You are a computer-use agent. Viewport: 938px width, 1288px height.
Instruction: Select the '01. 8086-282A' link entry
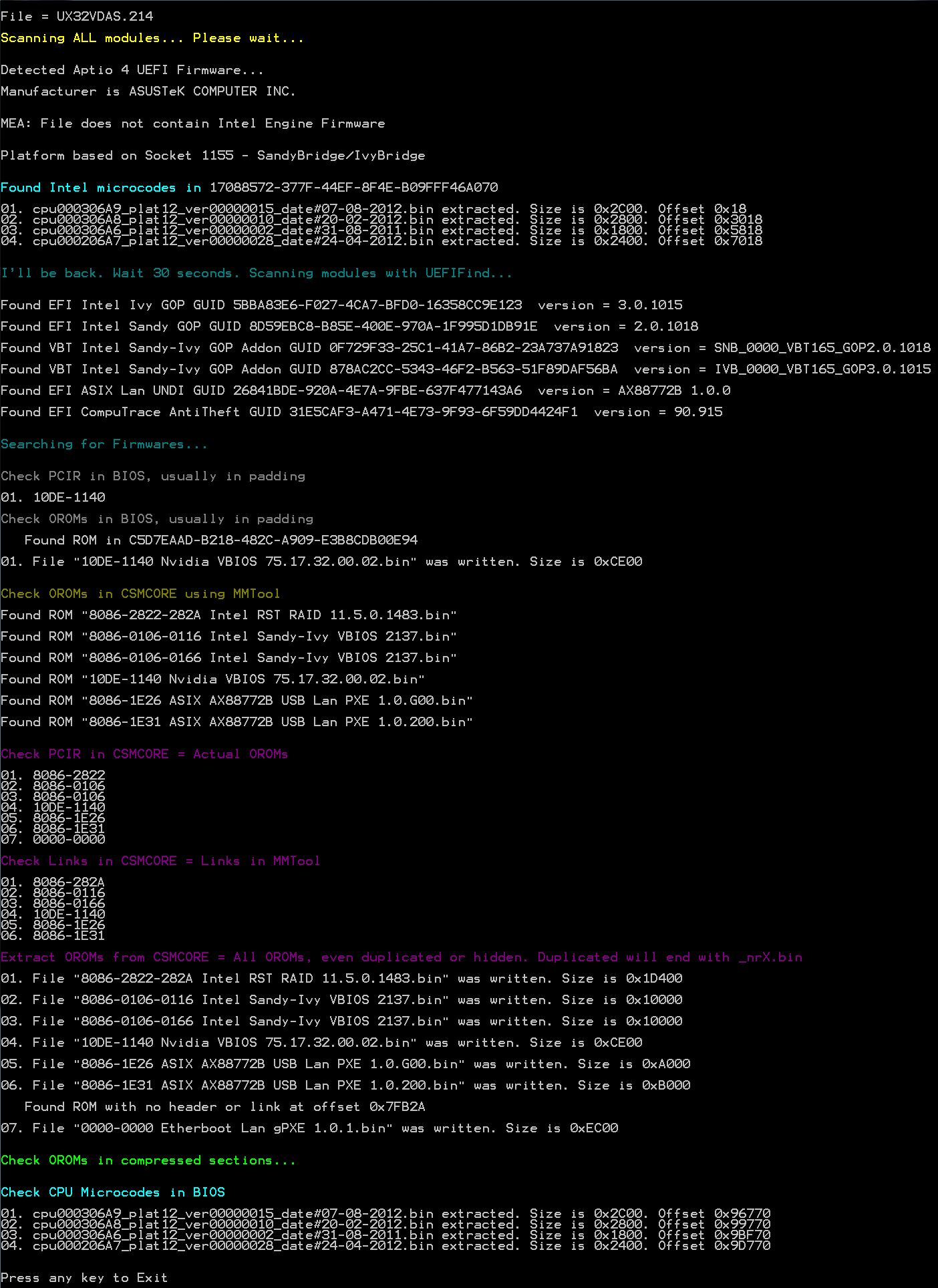[53, 882]
